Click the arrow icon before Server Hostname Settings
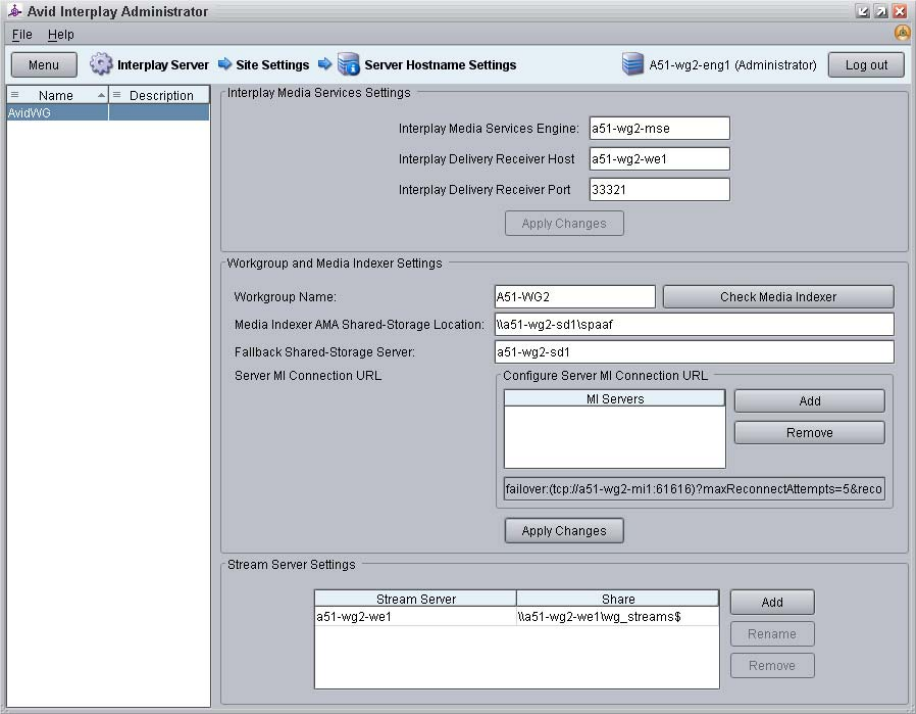This screenshot has width=916, height=714. click(325, 64)
